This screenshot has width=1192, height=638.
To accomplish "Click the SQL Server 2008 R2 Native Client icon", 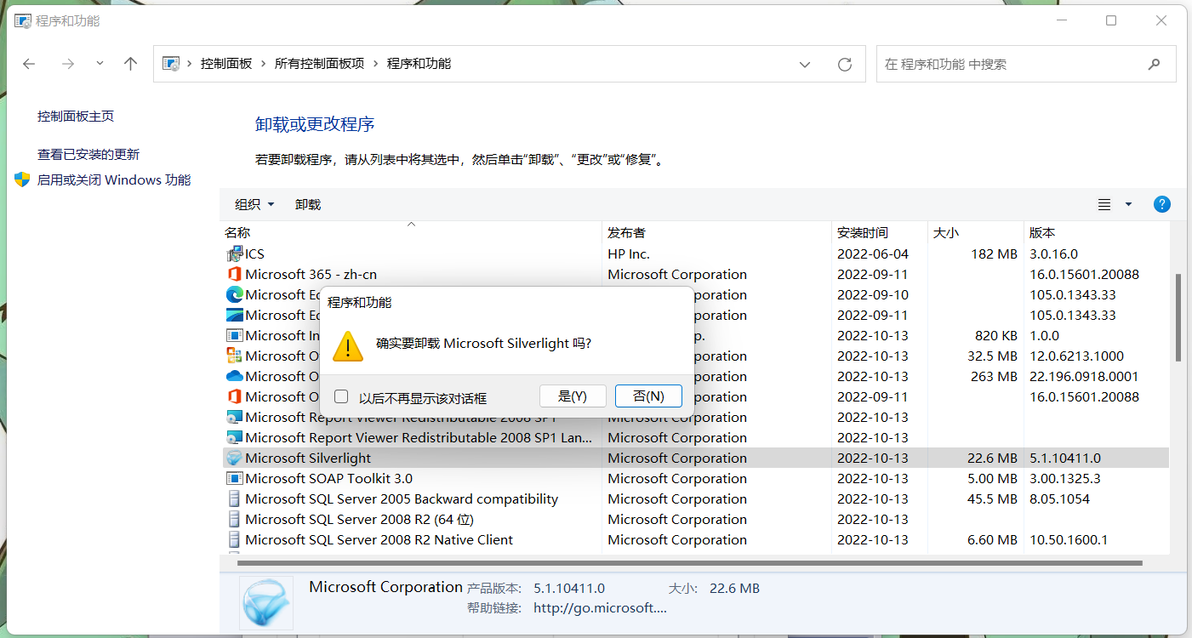I will [234, 540].
